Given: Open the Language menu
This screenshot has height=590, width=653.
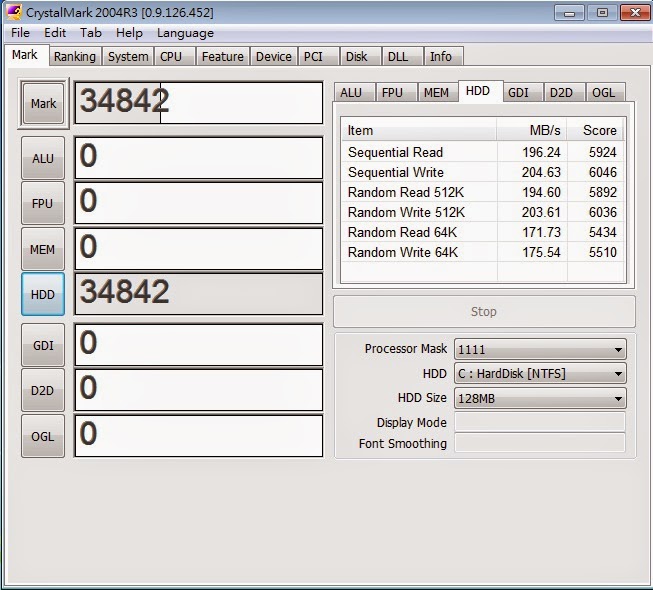Looking at the screenshot, I should pyautogui.click(x=185, y=33).
